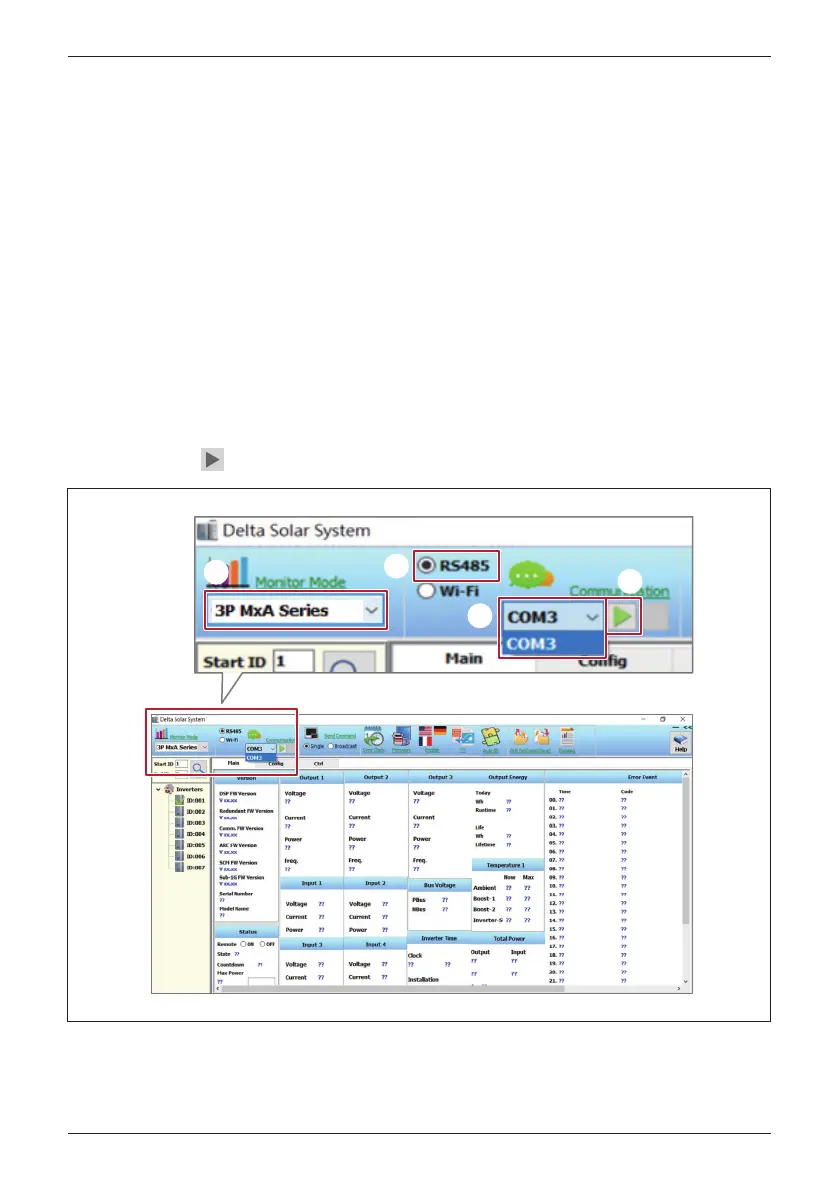
Task: Click the Output Energy header
Action: pyautogui.click(x=507, y=778)
